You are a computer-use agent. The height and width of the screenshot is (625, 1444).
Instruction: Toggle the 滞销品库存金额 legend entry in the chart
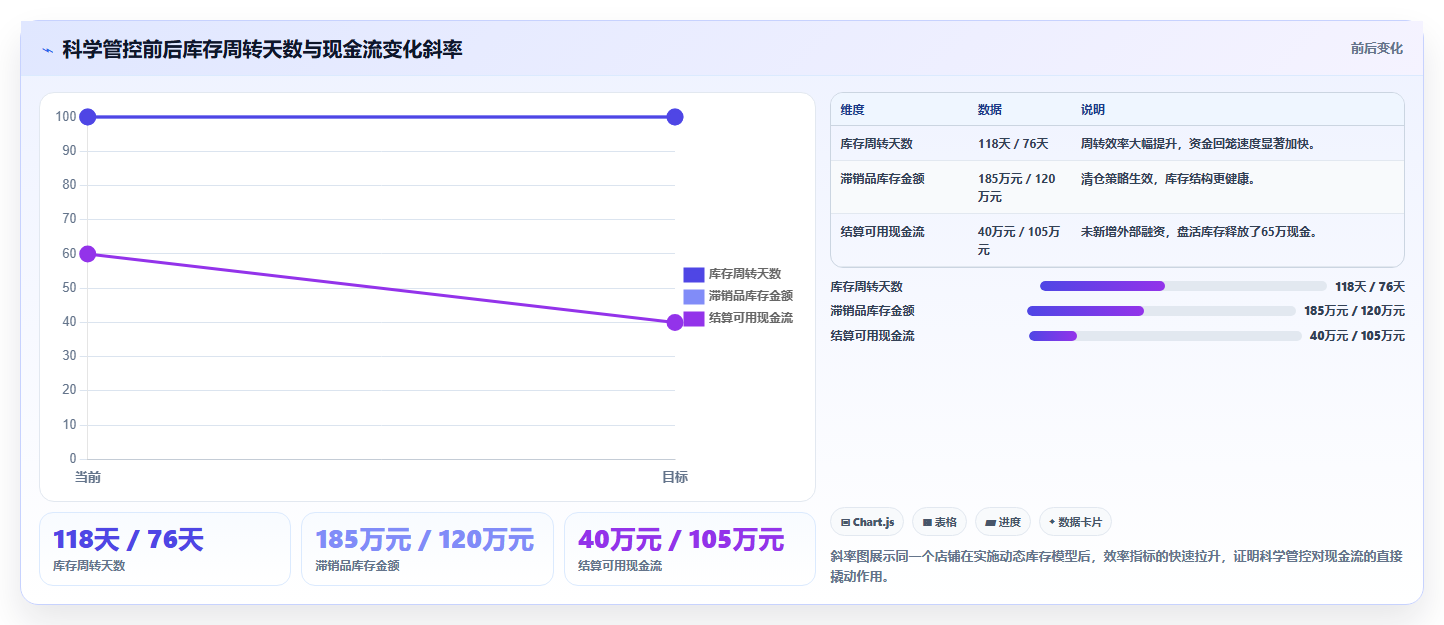pos(738,296)
